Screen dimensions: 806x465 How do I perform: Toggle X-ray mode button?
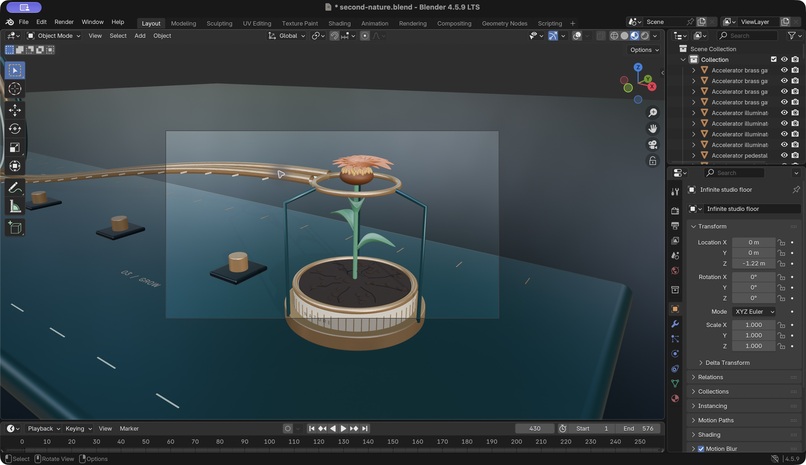[x=600, y=36]
